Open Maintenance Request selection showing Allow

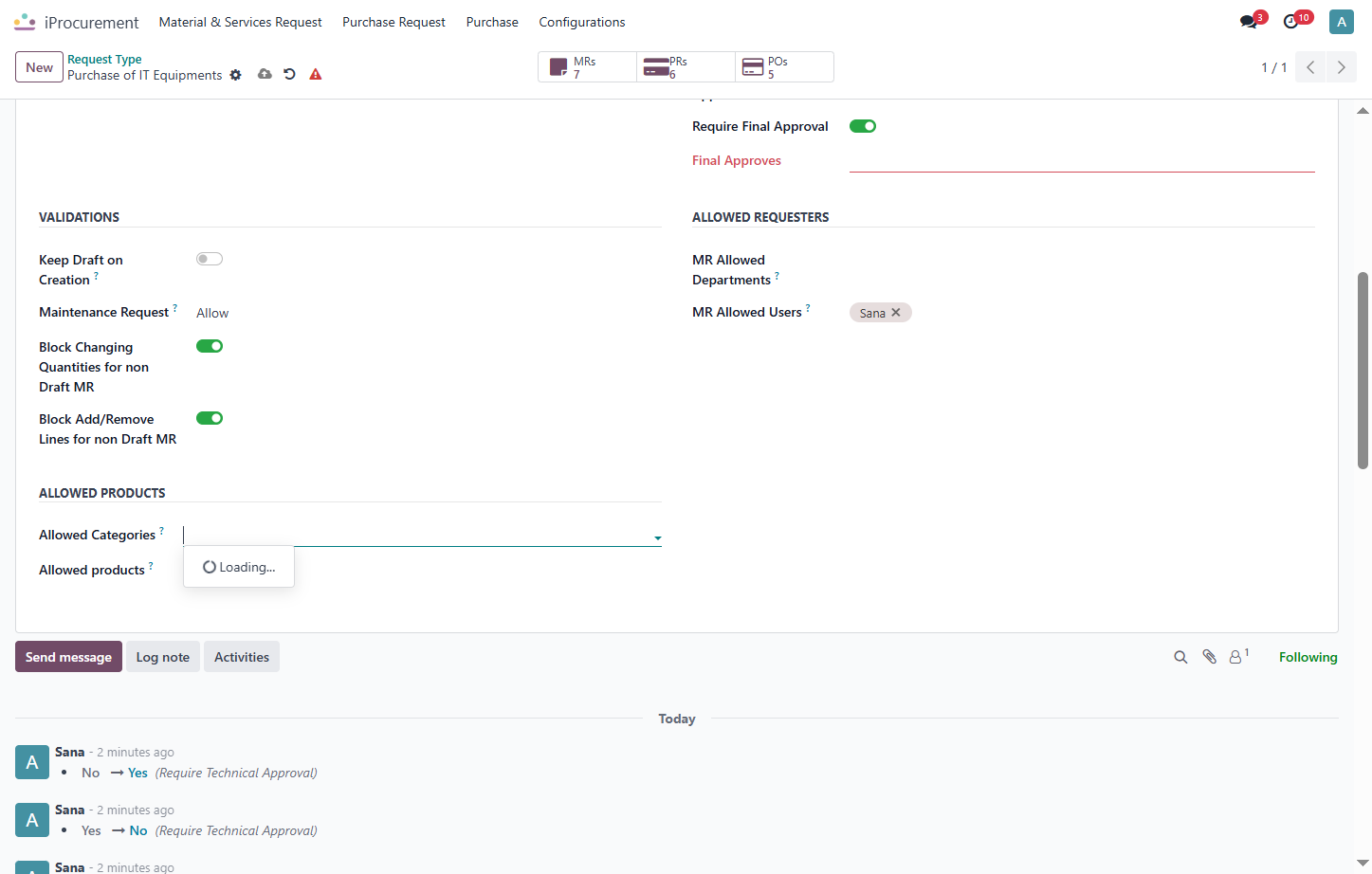pos(212,313)
